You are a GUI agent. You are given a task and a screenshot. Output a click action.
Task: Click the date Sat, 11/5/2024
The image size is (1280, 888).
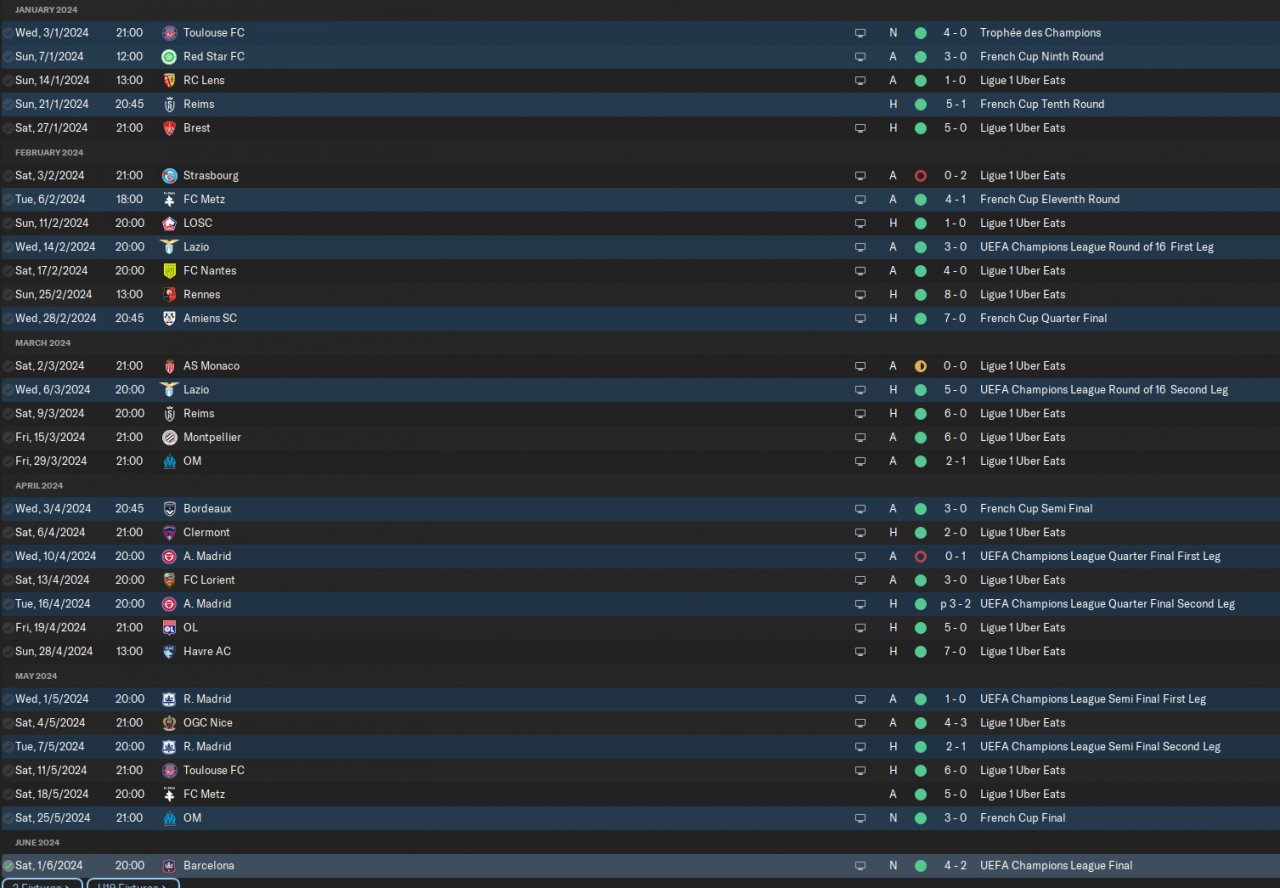[51, 771]
